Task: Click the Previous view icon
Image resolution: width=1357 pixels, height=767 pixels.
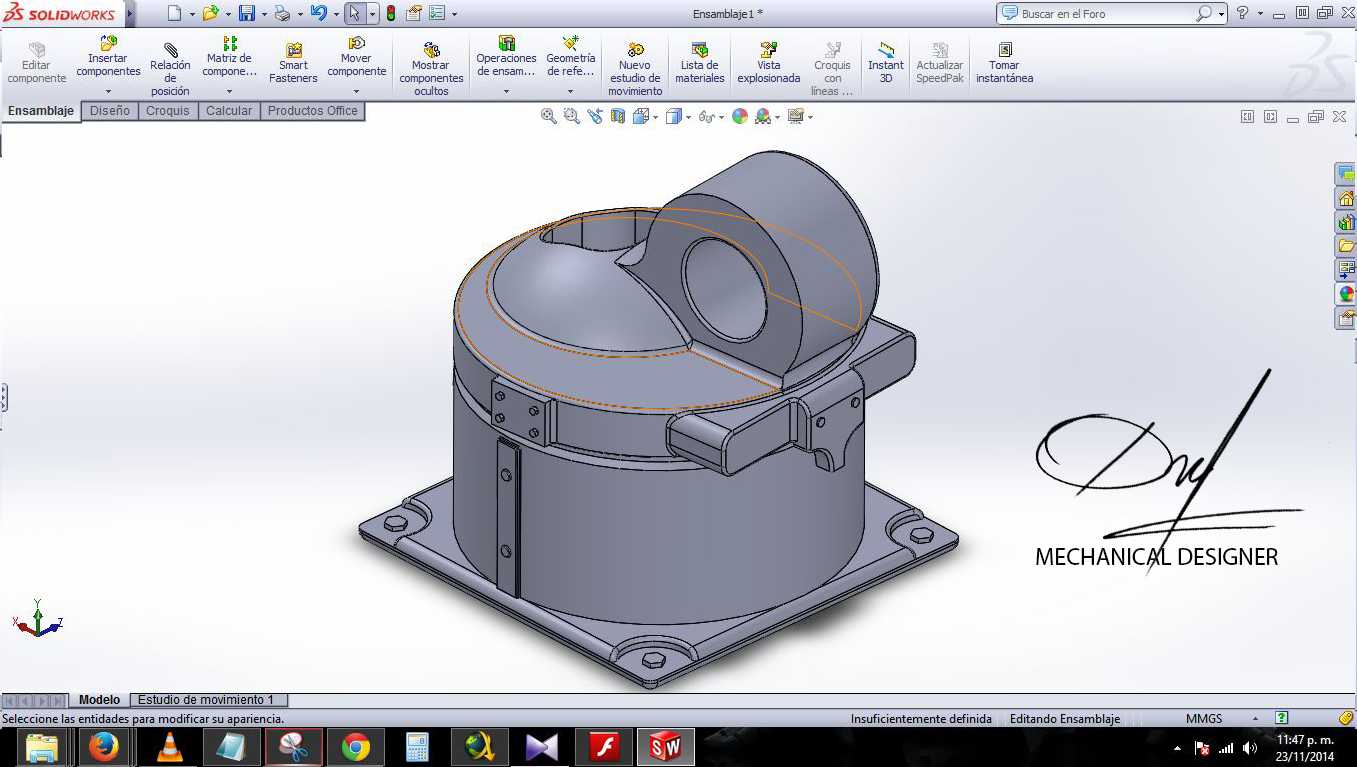Action: [x=594, y=116]
